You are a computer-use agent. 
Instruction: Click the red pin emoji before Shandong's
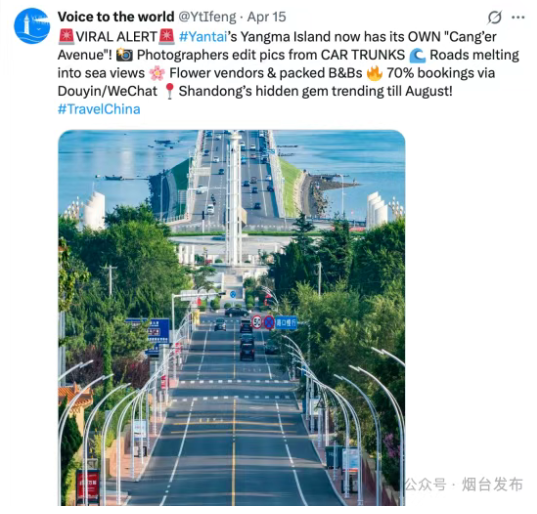pos(169,91)
